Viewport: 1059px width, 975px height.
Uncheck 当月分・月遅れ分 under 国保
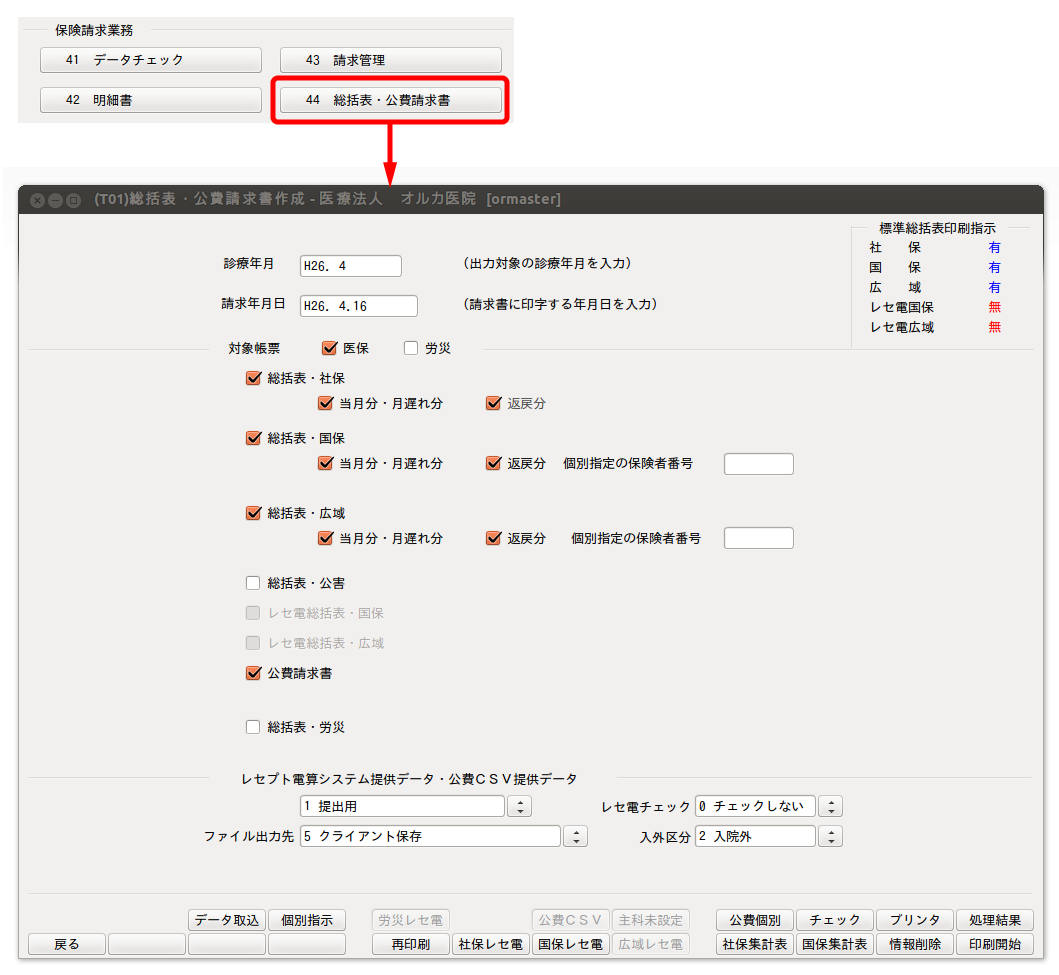326,464
